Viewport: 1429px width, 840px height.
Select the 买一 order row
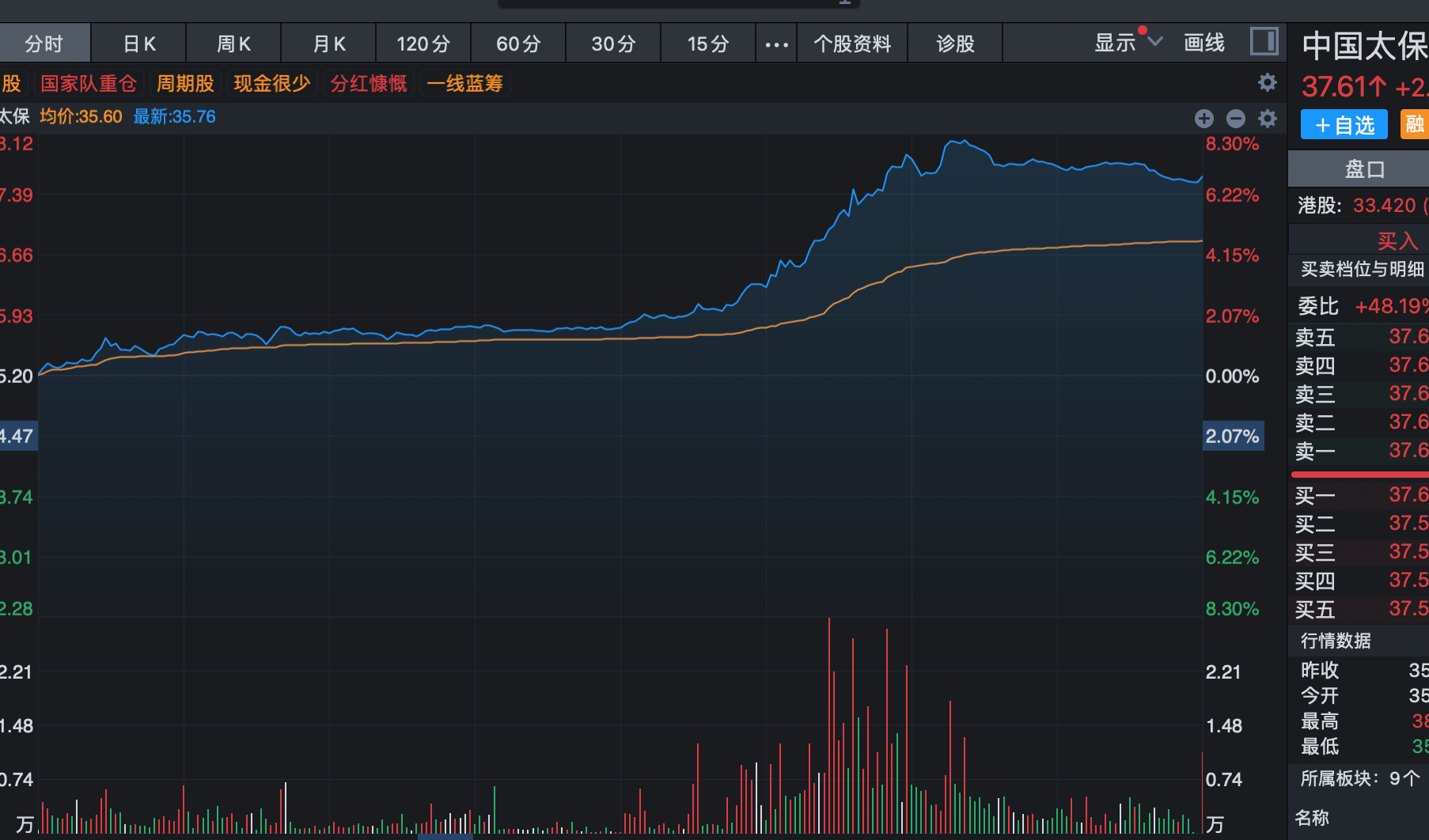[1359, 495]
